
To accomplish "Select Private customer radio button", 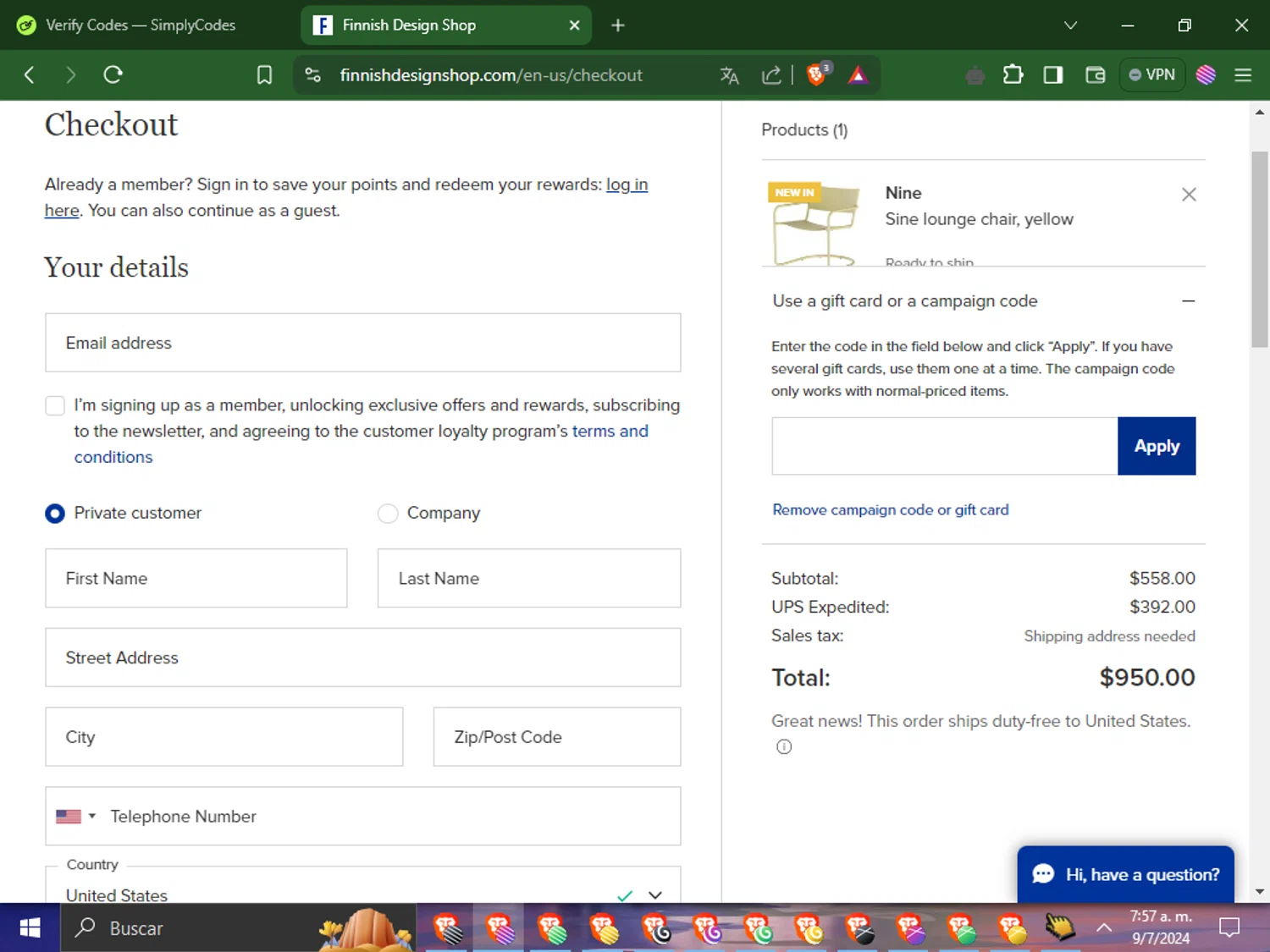I will 55,514.
